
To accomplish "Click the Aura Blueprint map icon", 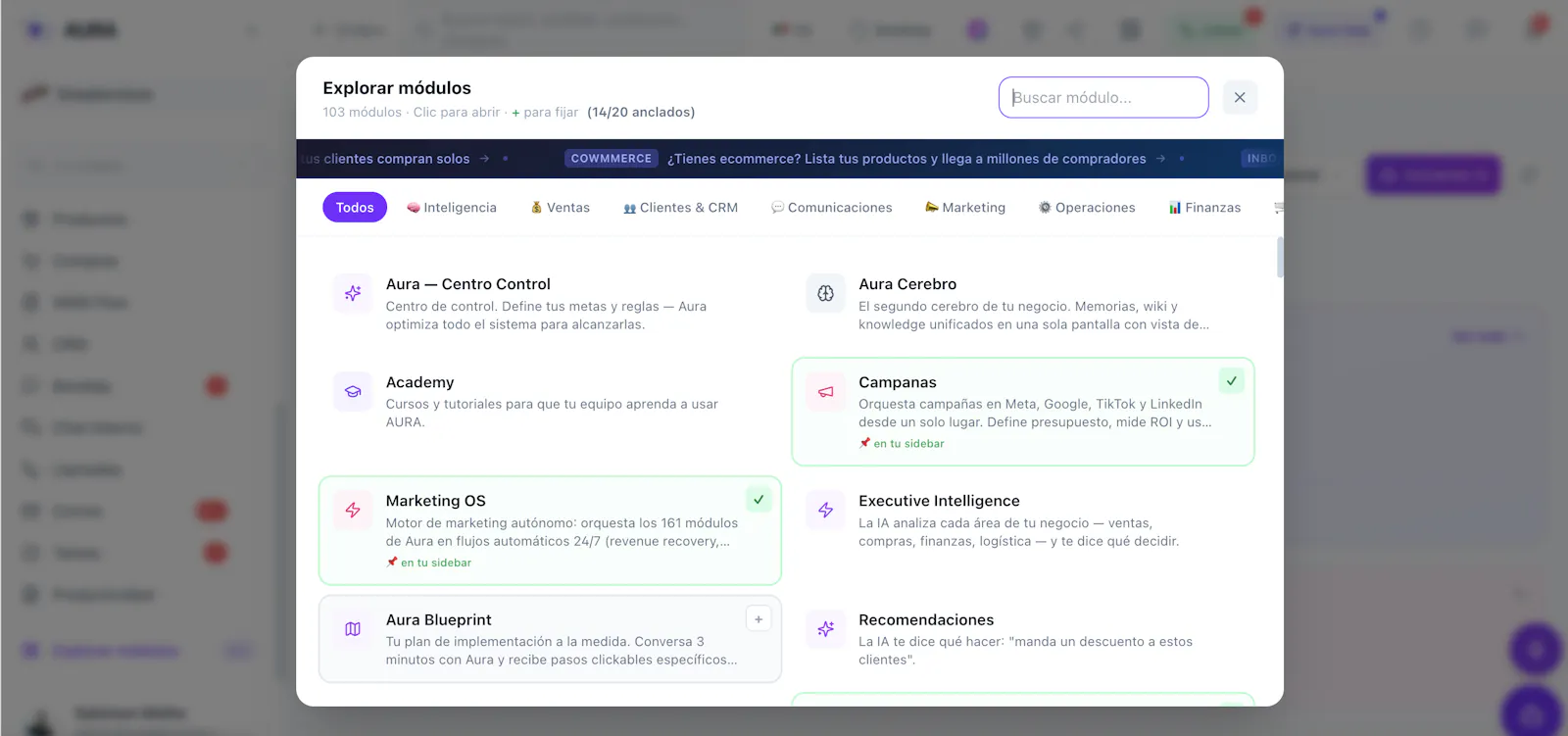I will 353,629.
